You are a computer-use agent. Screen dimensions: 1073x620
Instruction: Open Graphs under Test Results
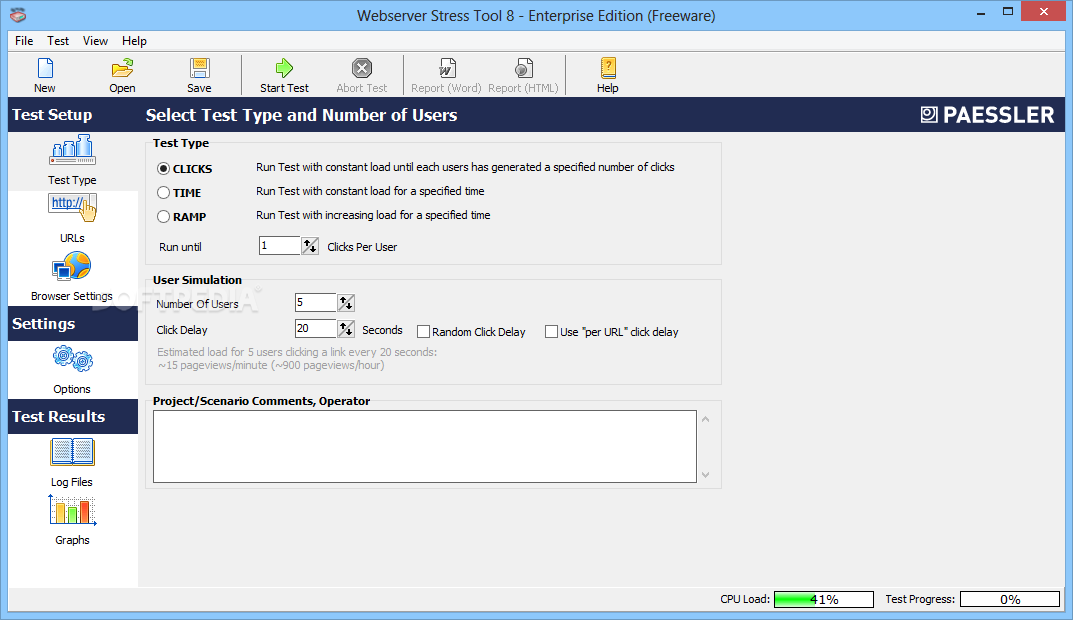click(72, 521)
